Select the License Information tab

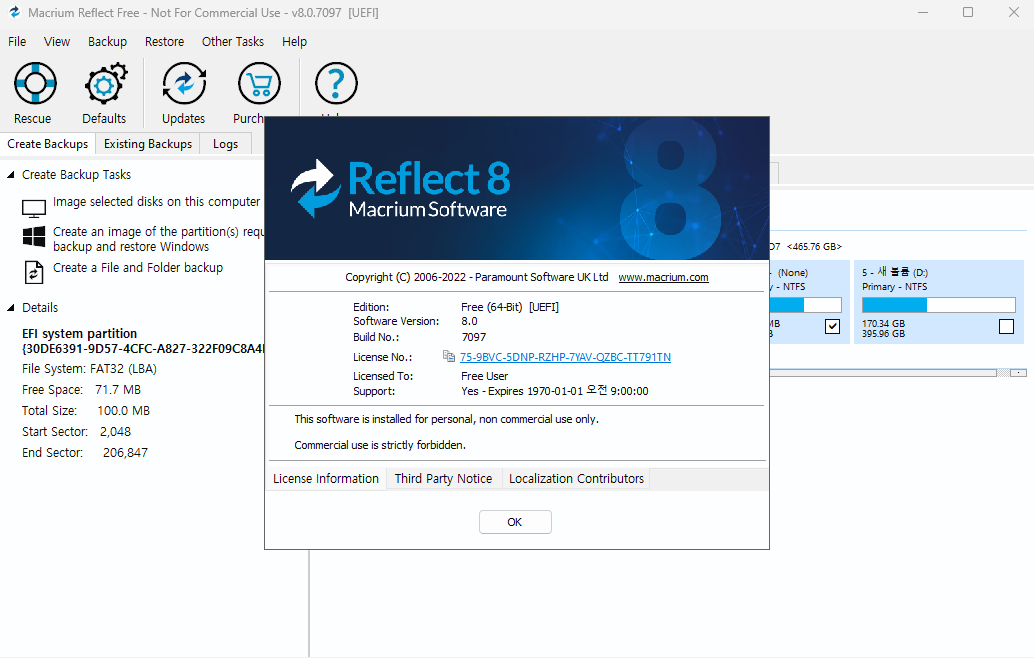[326, 479]
